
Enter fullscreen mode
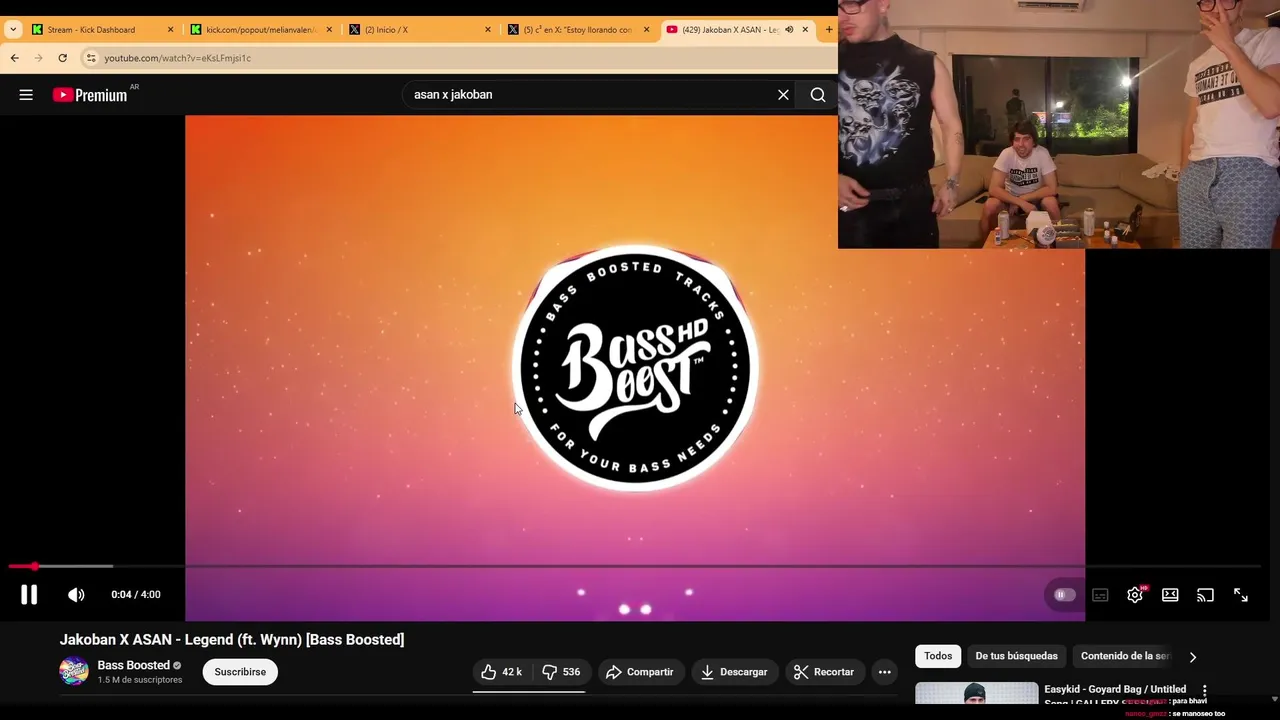pyautogui.click(x=1240, y=595)
